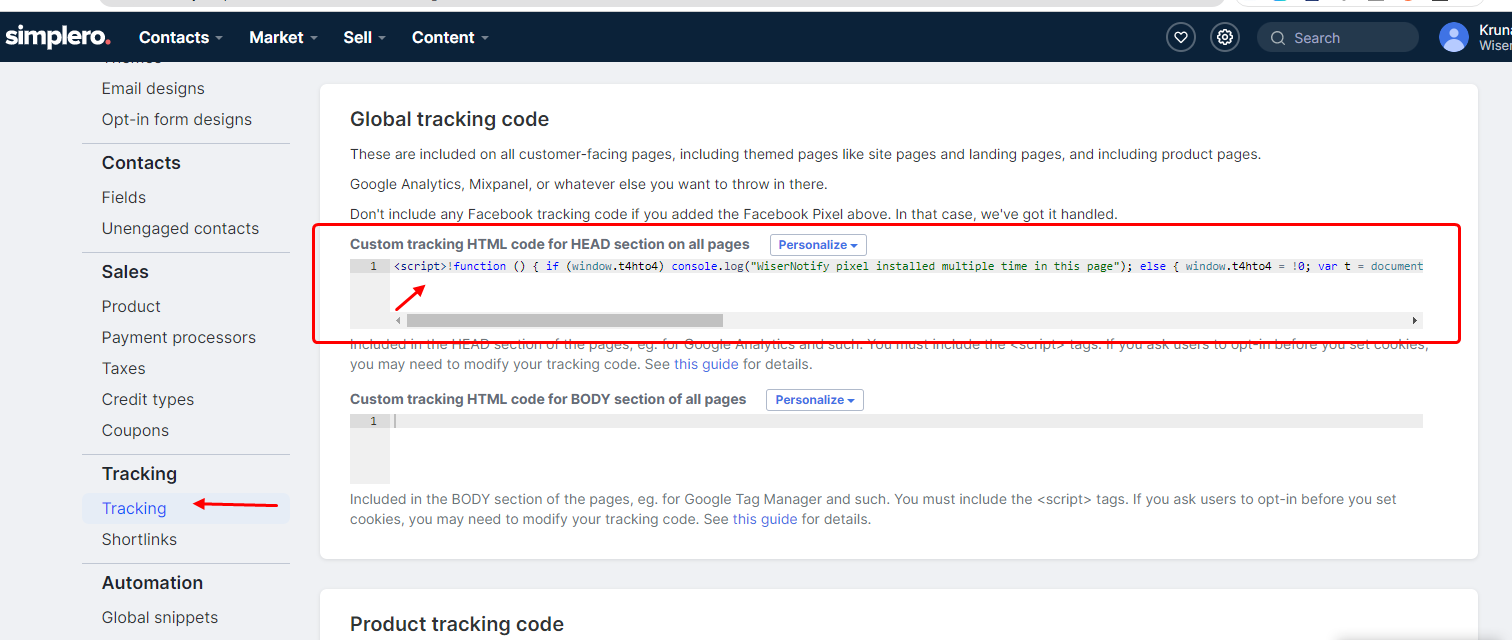Open 'this guide' link under HEAD code
Viewport: 1512px width, 640px height.
[706, 364]
